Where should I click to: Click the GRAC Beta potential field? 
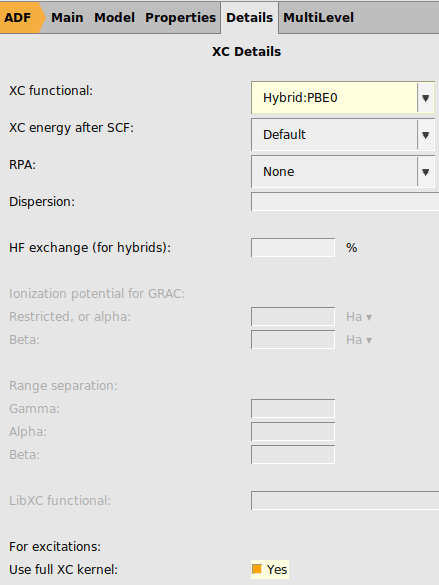click(x=293, y=340)
